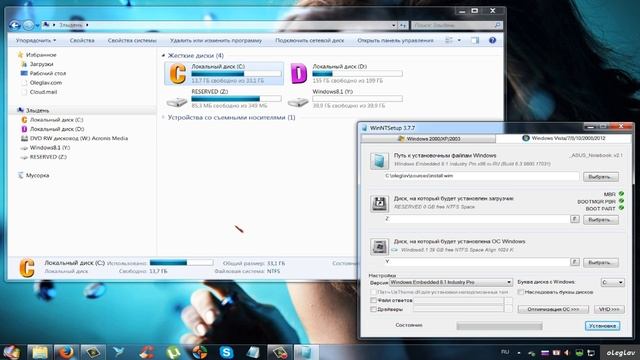Click the VHD >>> button

[609, 309]
